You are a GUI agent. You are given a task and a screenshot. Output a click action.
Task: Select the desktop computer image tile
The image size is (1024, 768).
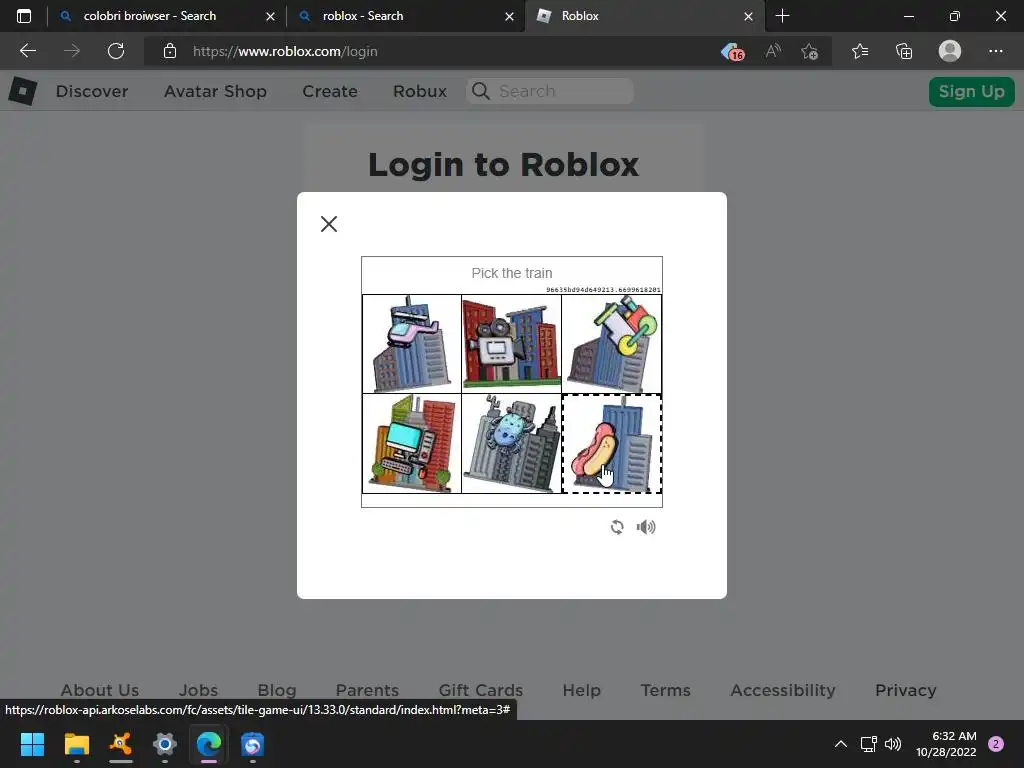click(412, 443)
